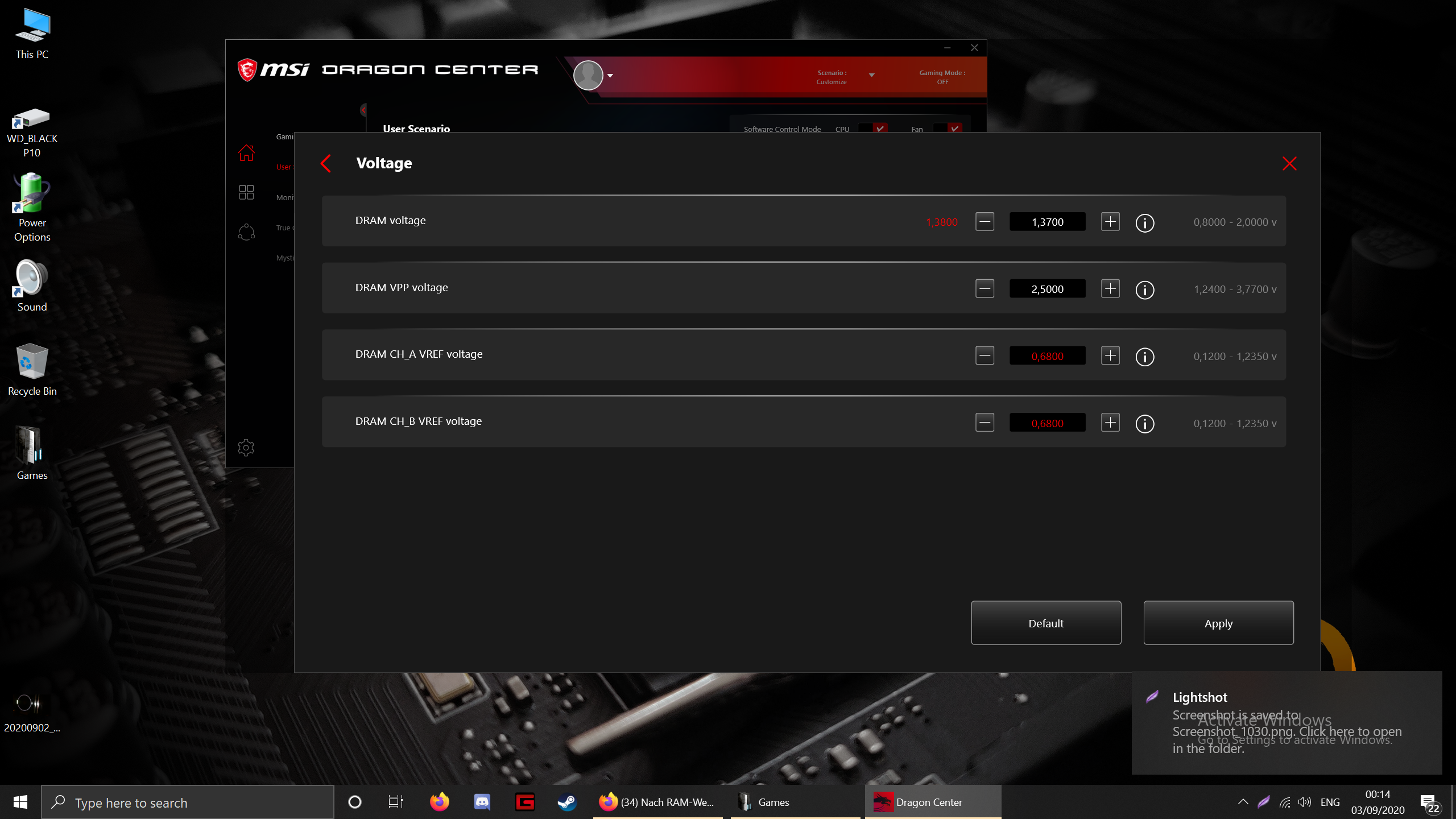
Task: Apply the voltage settings
Action: click(1218, 623)
